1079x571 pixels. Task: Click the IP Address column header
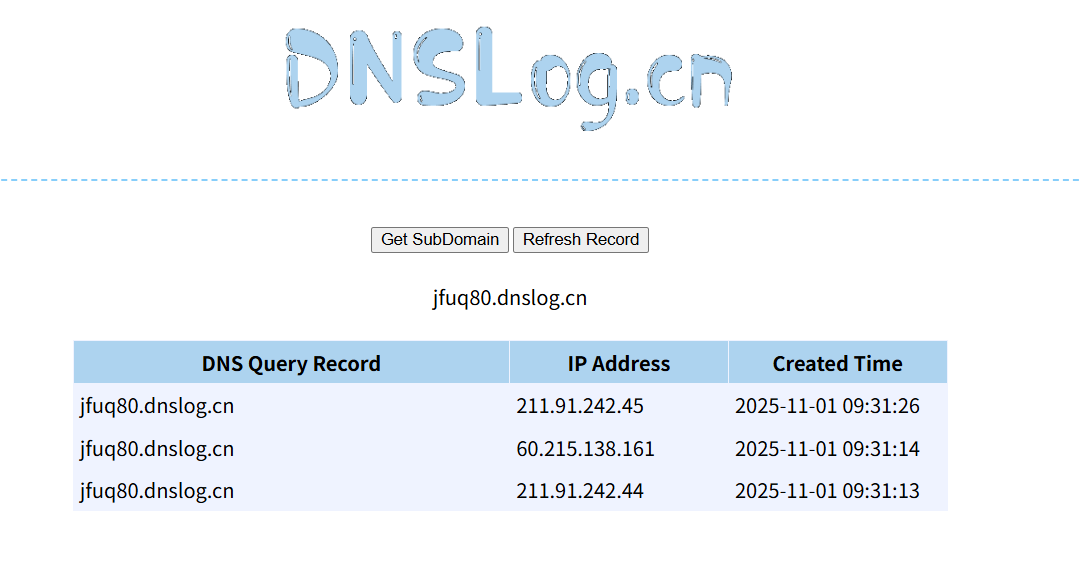pos(619,363)
